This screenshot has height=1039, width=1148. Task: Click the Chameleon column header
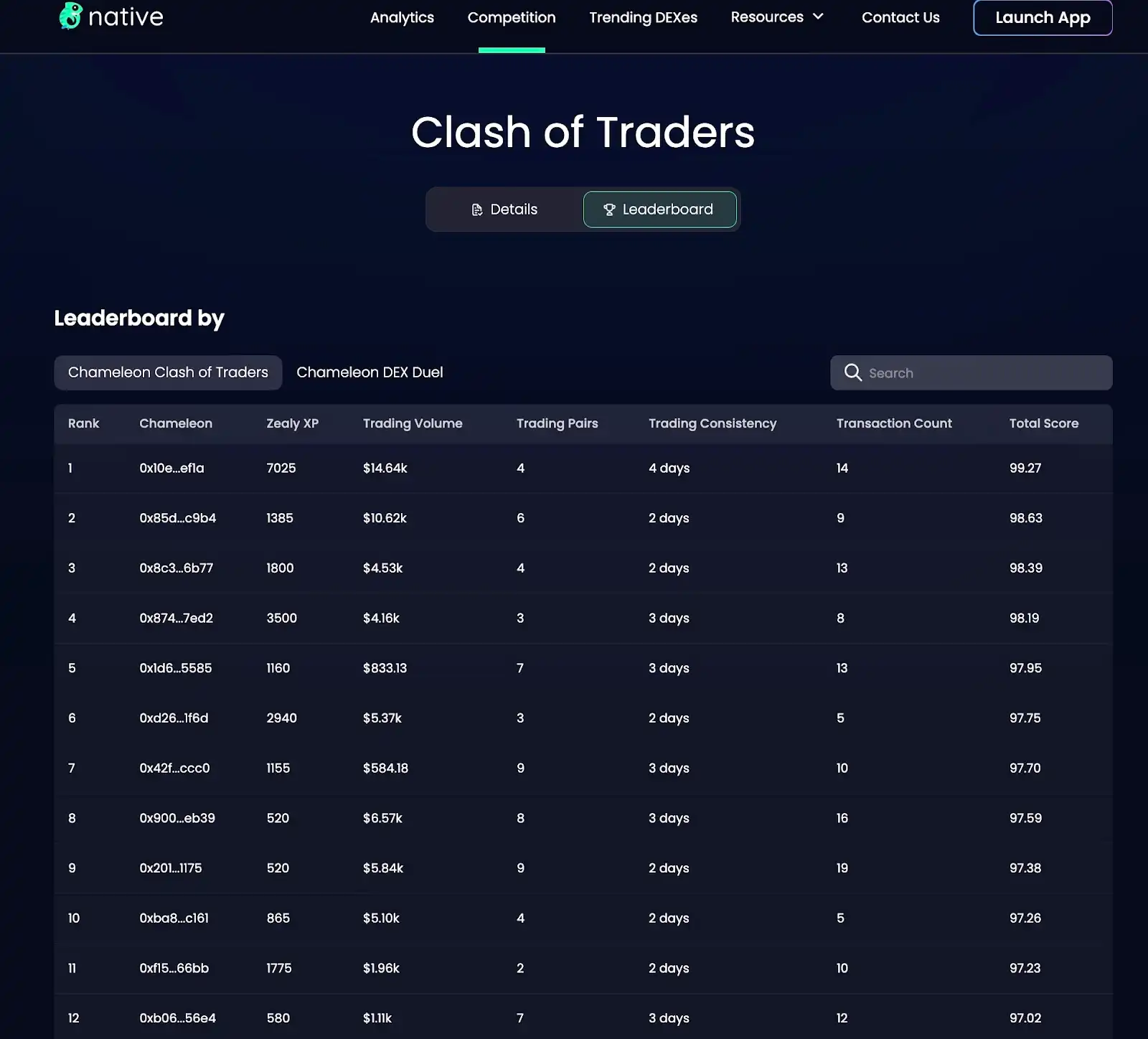[x=176, y=423]
